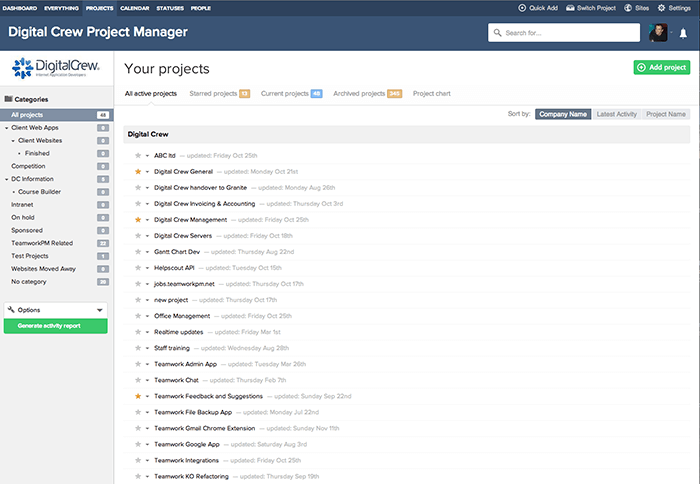Star Teamwork Gmail Chrome Extension project
The width and height of the screenshot is (700, 484).
click(x=138, y=428)
